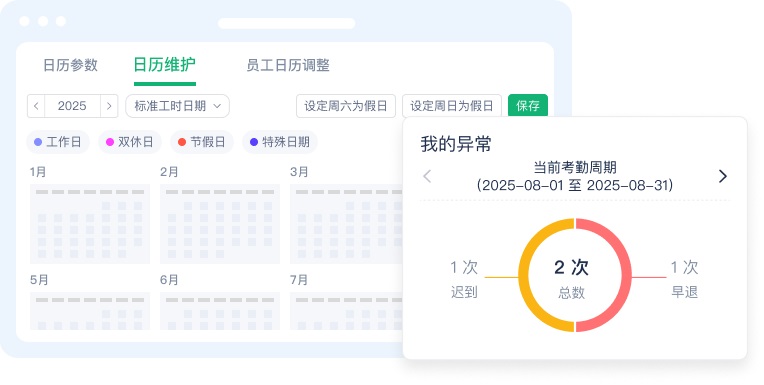Click the 2025 year field
Image resolution: width=764 pixels, height=385 pixels.
[x=72, y=106]
